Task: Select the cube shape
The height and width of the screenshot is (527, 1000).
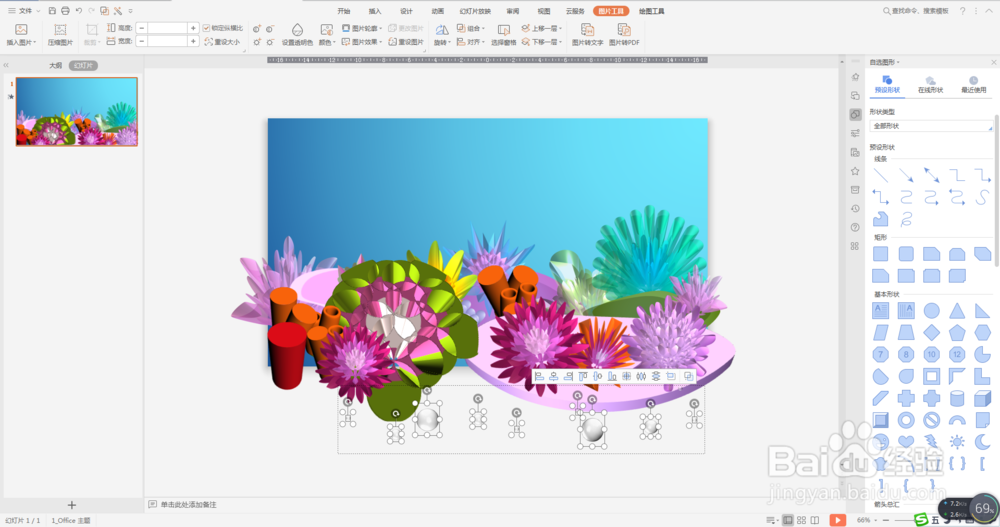Action: point(982,398)
